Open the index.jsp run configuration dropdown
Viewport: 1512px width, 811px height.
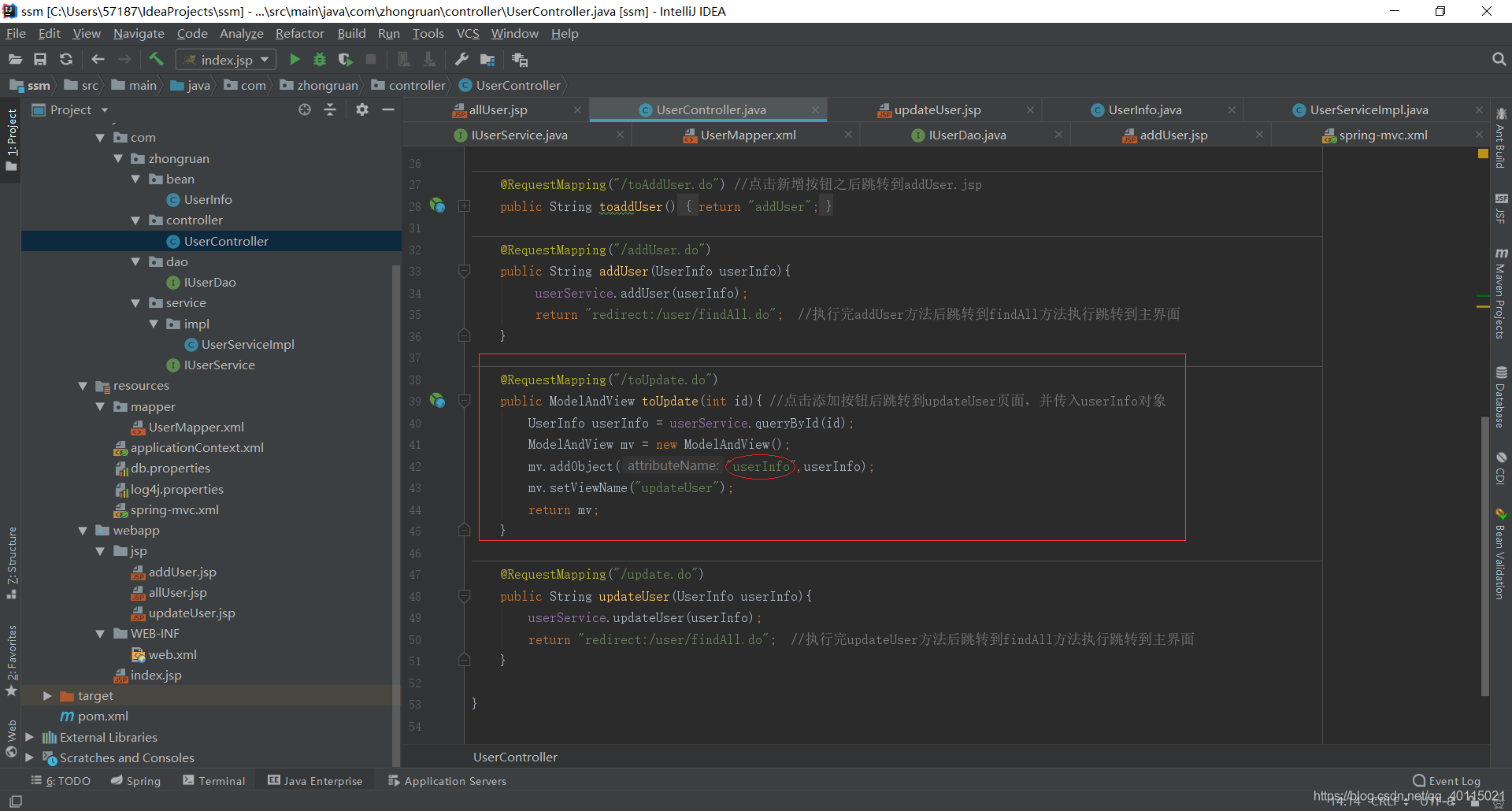point(226,60)
